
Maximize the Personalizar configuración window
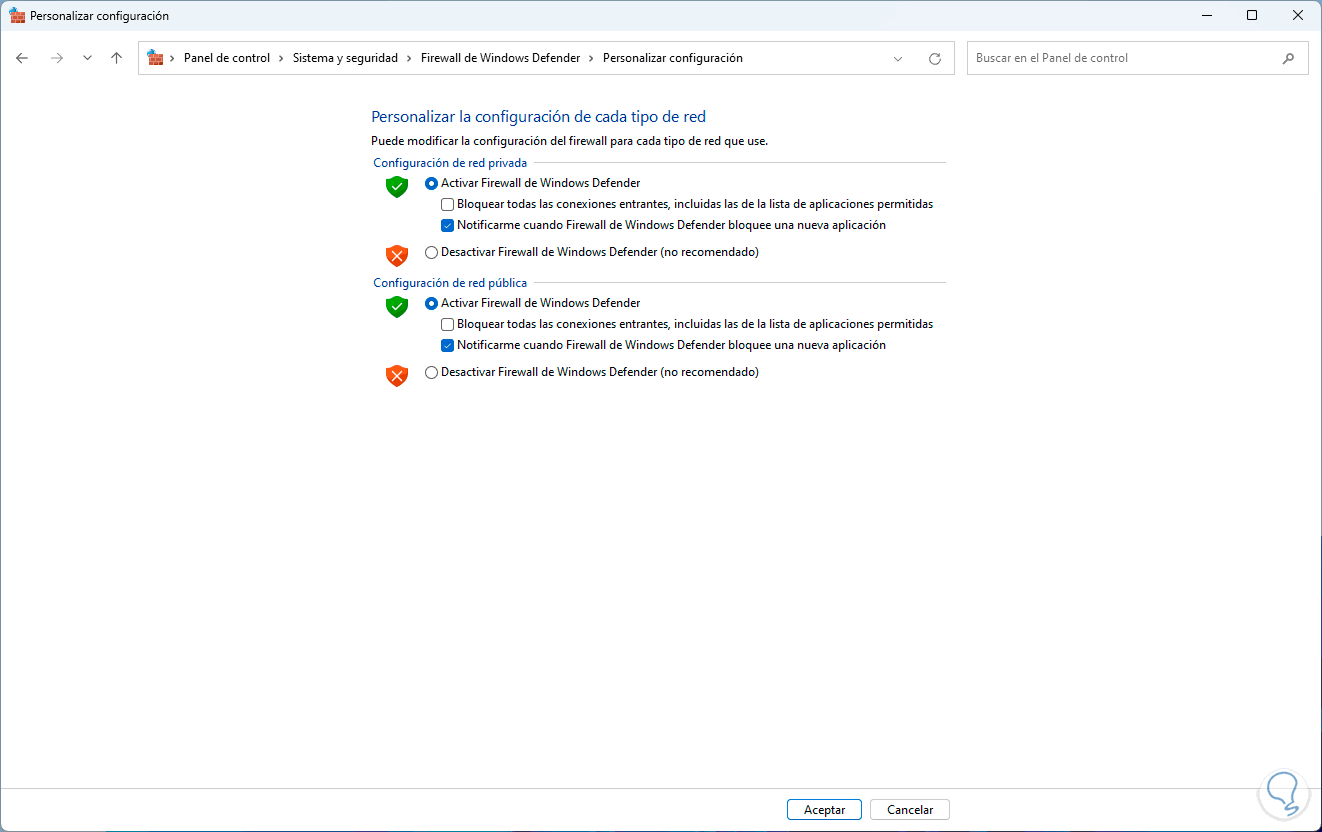(x=1252, y=15)
